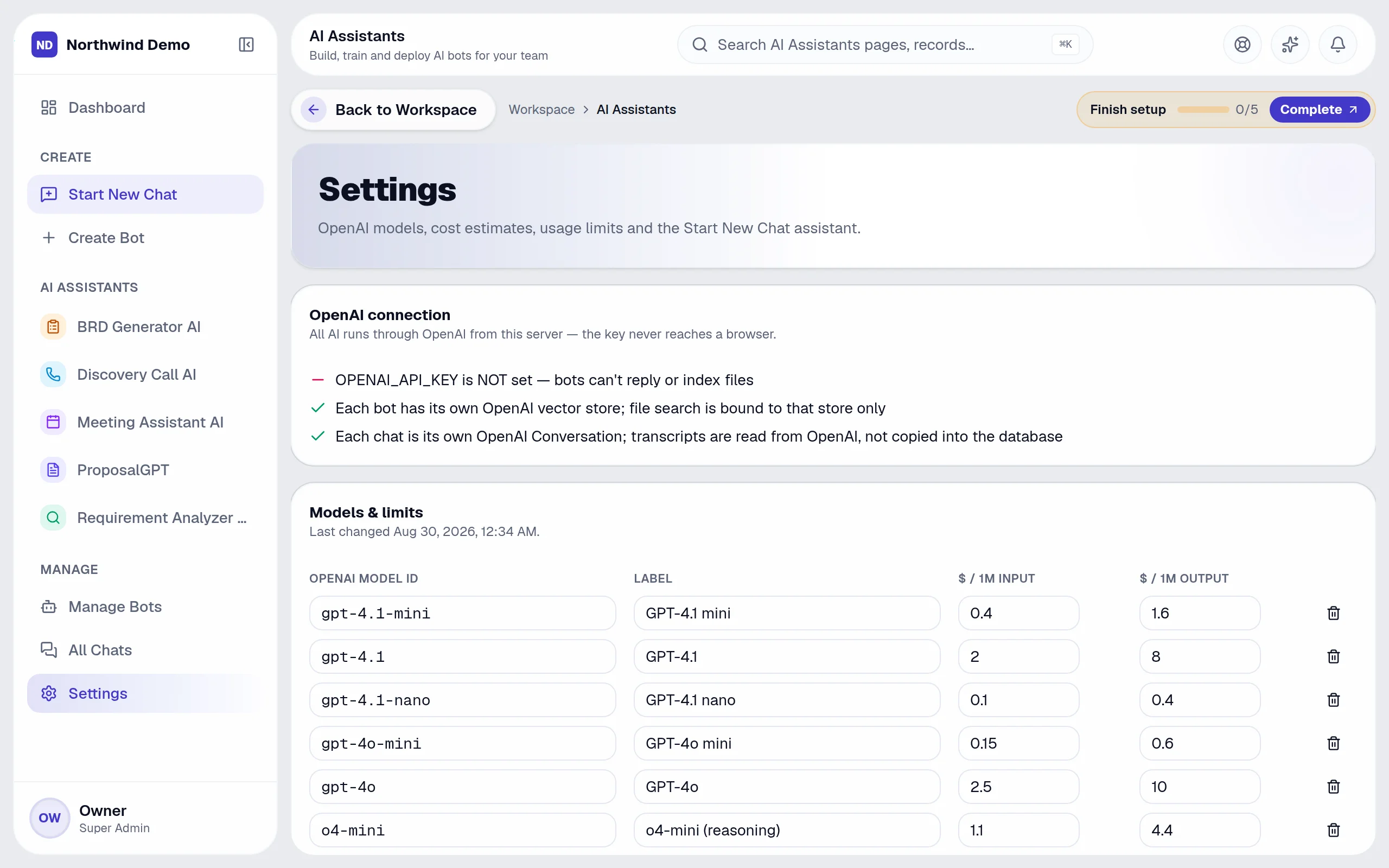Click the ProposalGPT document icon
Viewport: 1389px width, 868px height.
pos(53,470)
